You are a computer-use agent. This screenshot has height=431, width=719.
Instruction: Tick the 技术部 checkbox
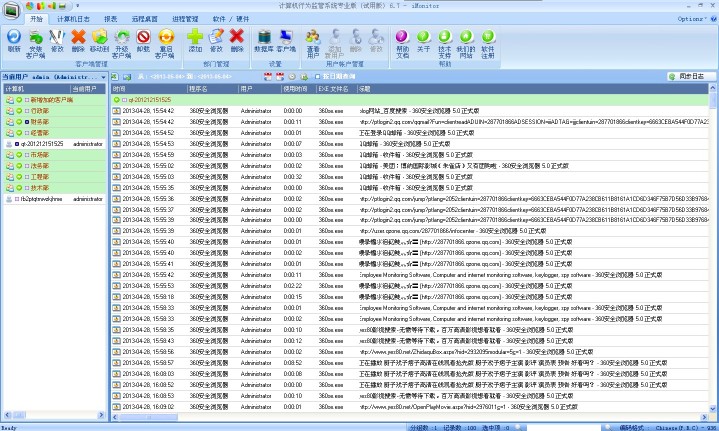click(27, 188)
